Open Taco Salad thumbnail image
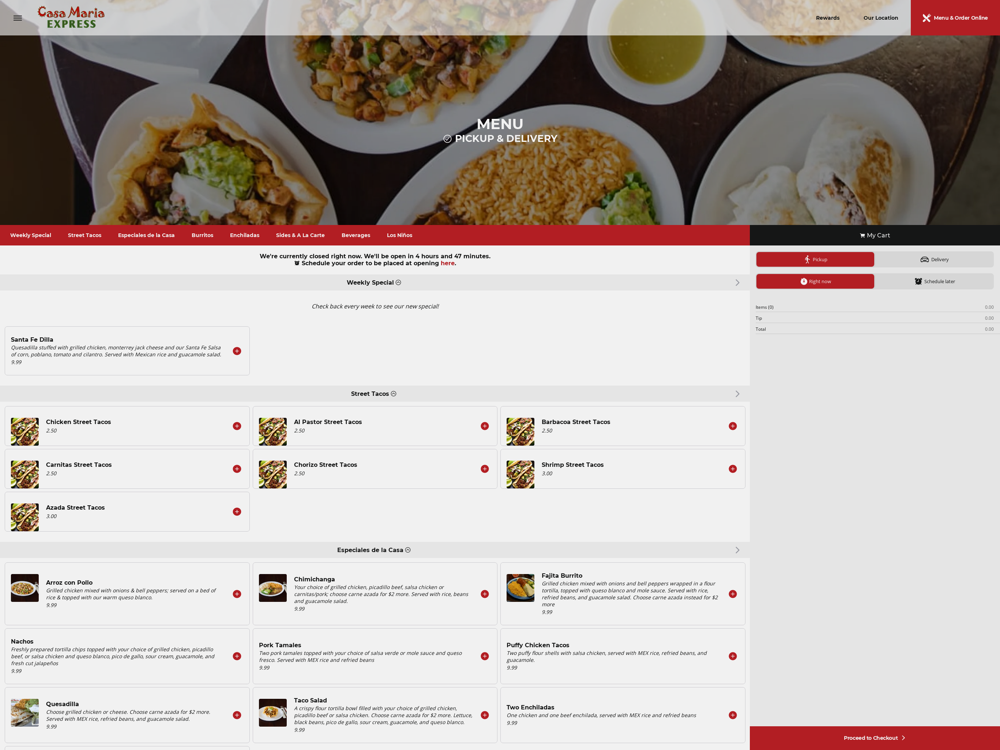Screen dimensions: 1000x750 (273, 712)
